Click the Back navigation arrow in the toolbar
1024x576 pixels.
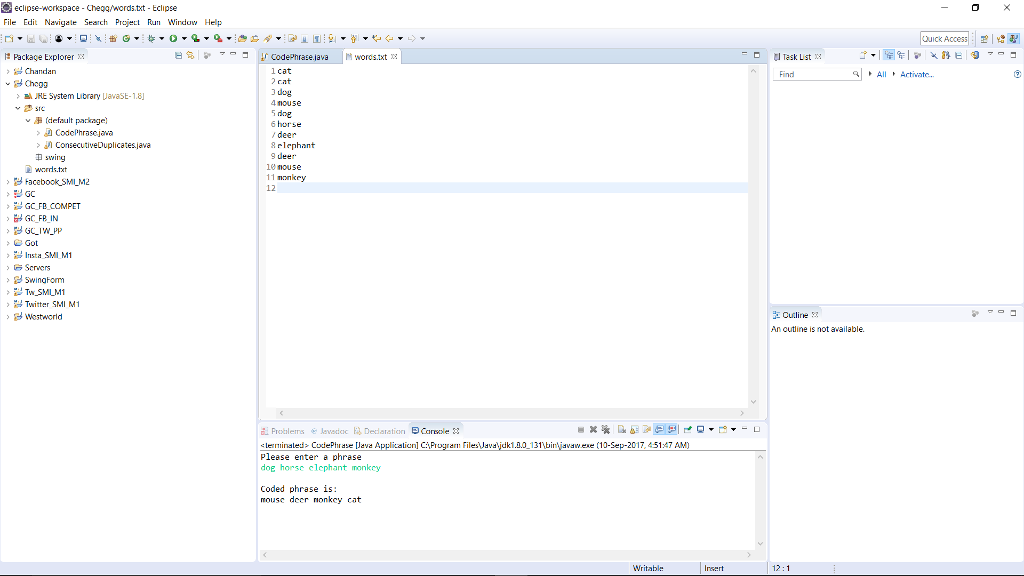click(389, 39)
